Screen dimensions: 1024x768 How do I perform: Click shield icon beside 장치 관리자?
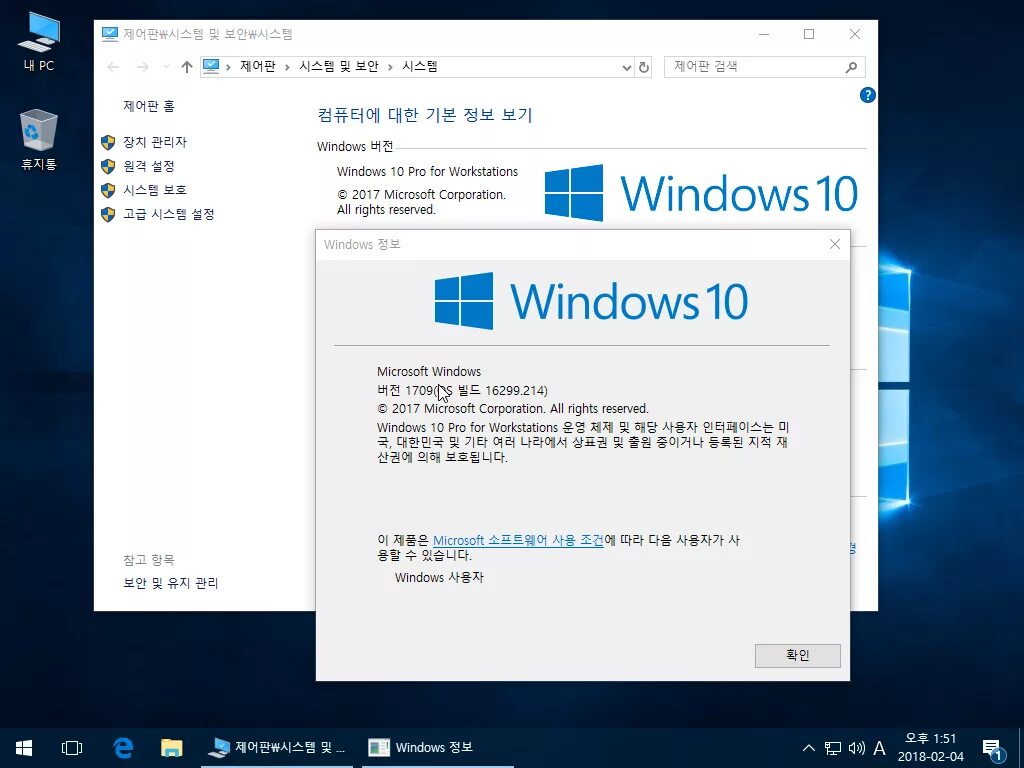coord(108,142)
